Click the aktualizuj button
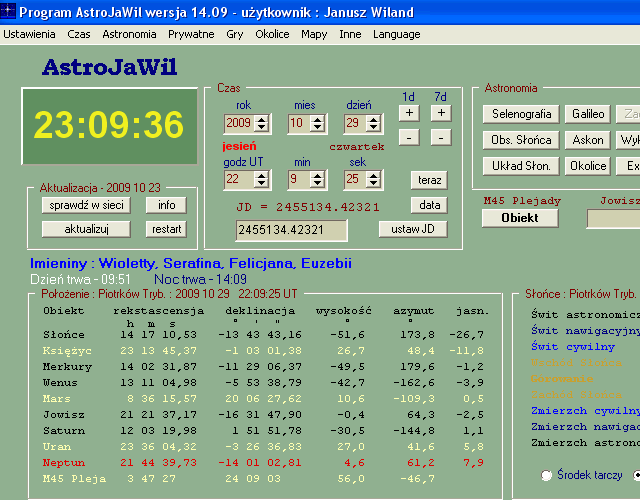This screenshot has height=500, width=640. [x=86, y=229]
